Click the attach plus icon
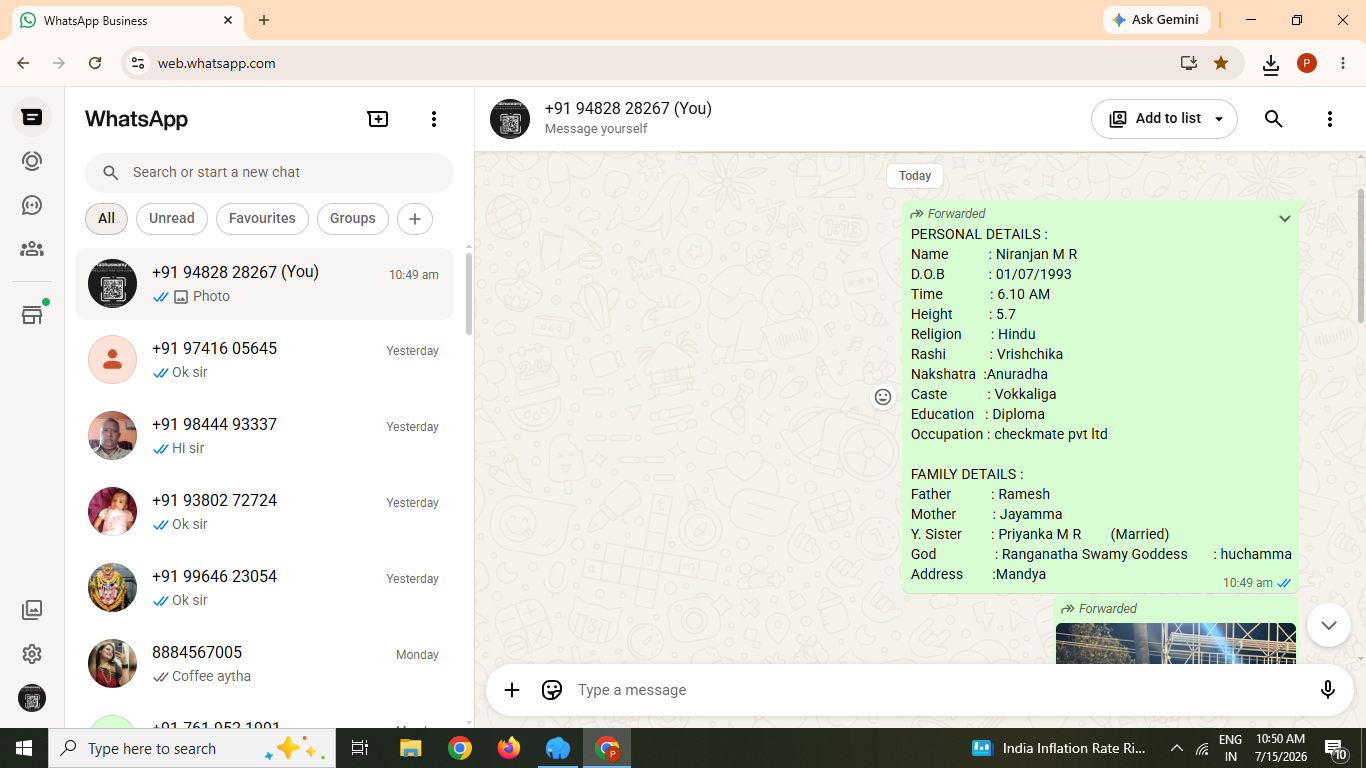Viewport: 1366px width, 768px height. 512,690
